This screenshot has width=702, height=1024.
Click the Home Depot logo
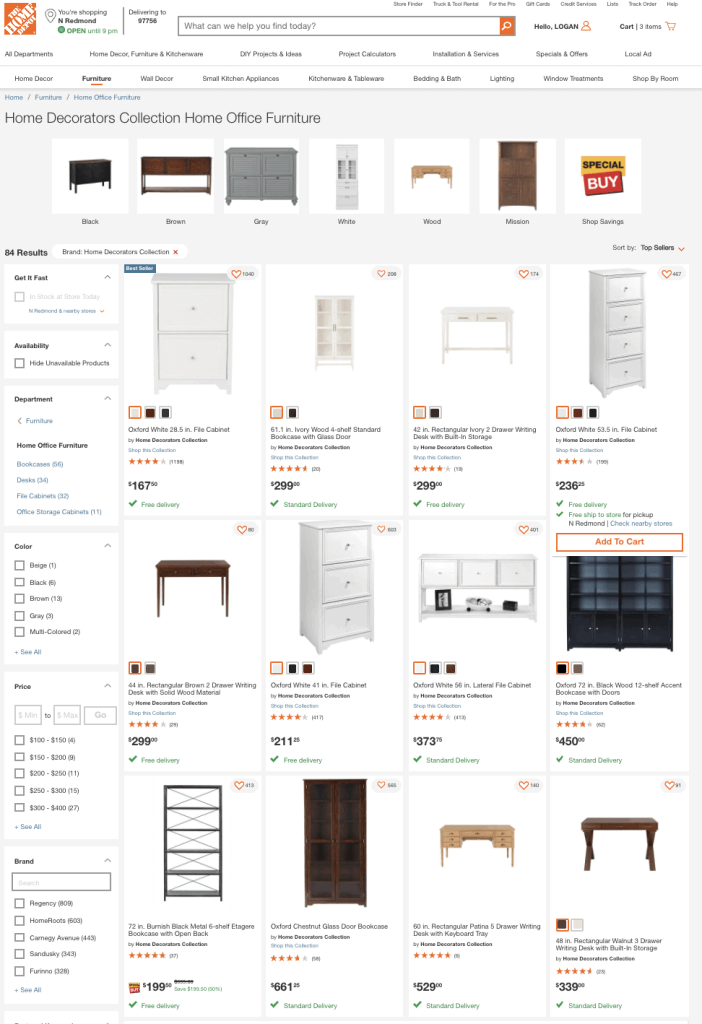(x=20, y=20)
